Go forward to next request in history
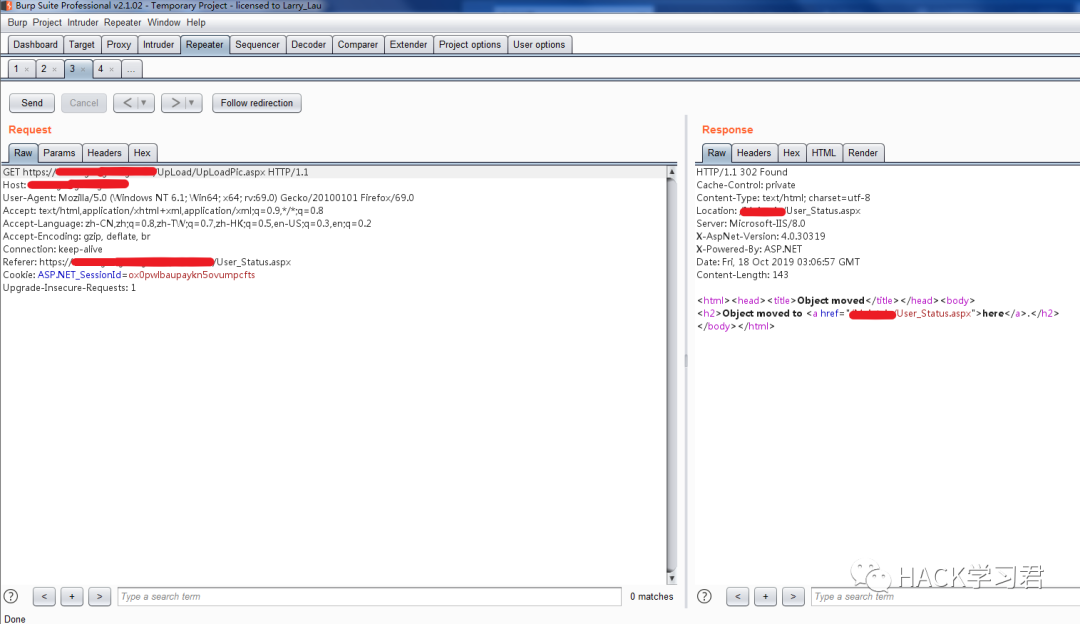1080x624 pixels. (x=175, y=103)
